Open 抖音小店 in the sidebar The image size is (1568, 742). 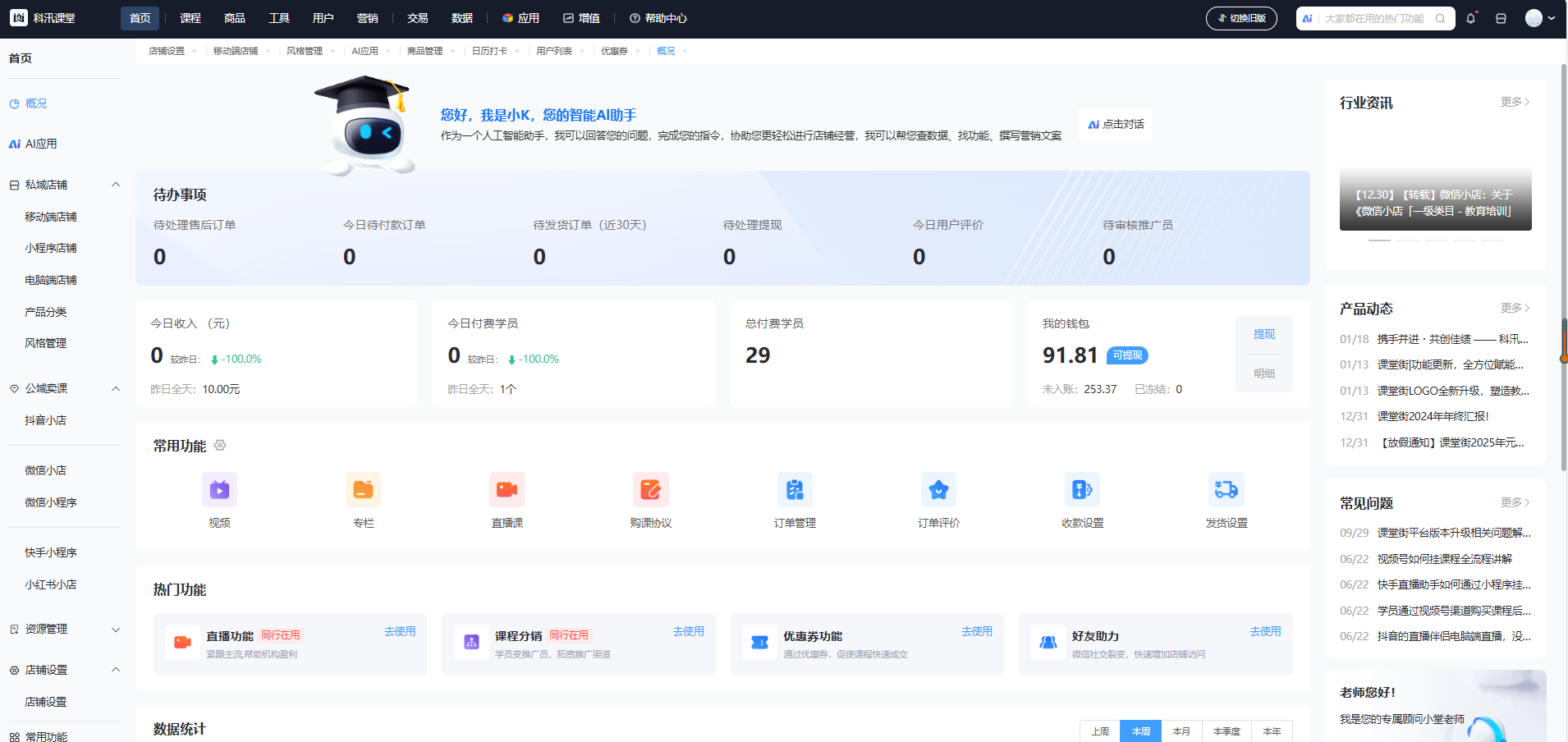pos(46,420)
